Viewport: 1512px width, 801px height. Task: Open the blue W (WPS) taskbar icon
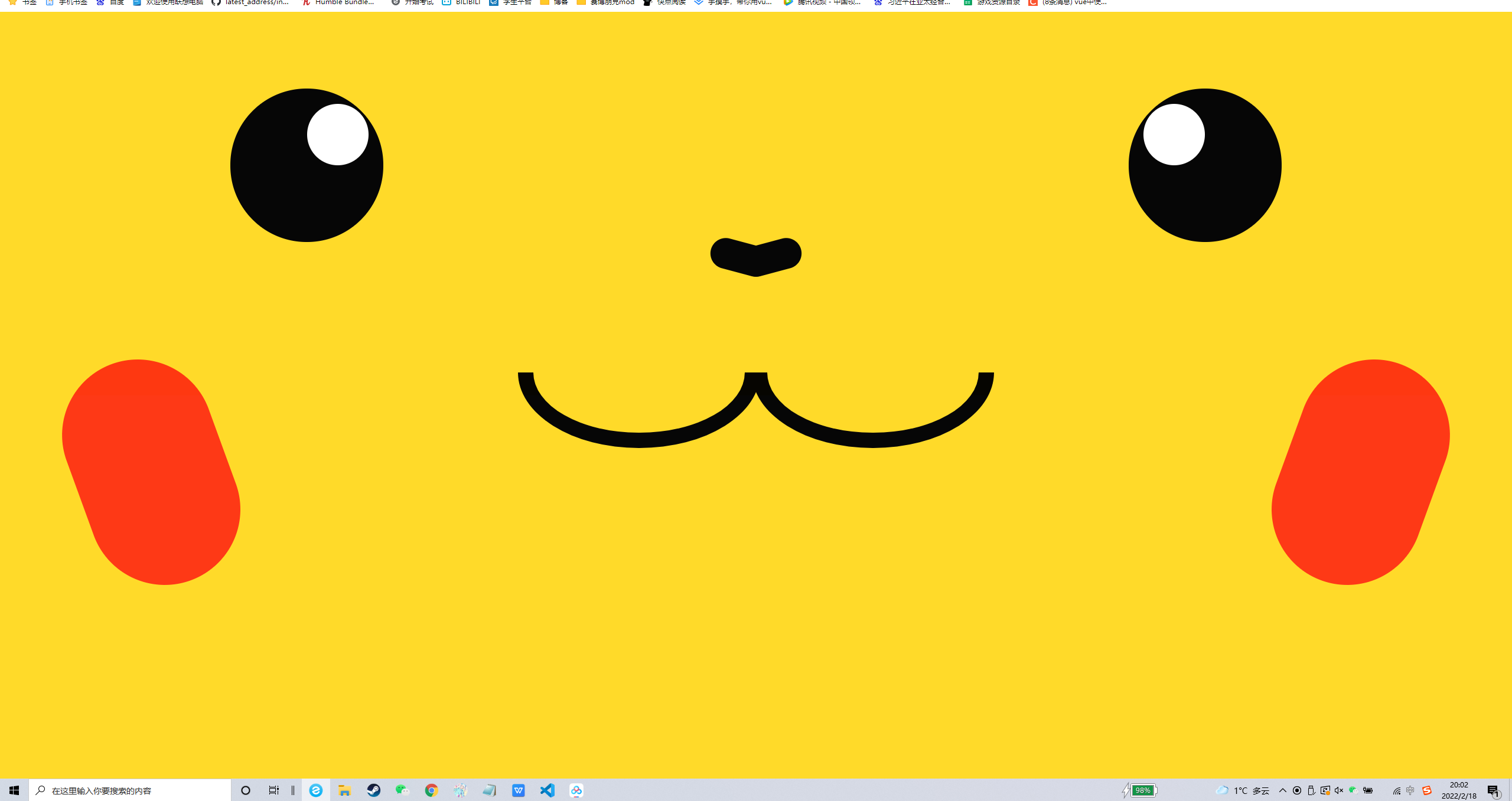click(x=518, y=790)
